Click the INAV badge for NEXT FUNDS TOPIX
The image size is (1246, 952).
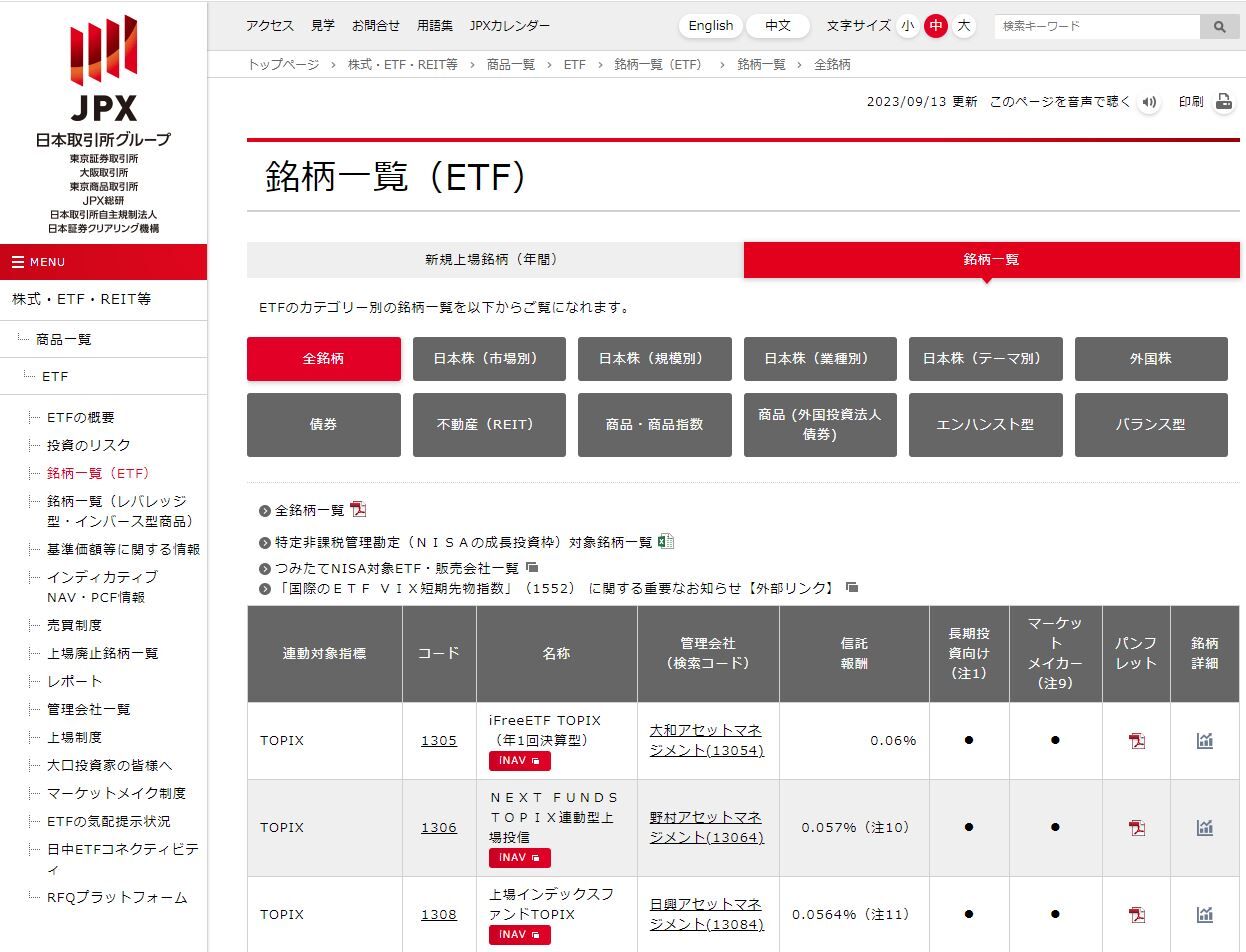[519, 858]
